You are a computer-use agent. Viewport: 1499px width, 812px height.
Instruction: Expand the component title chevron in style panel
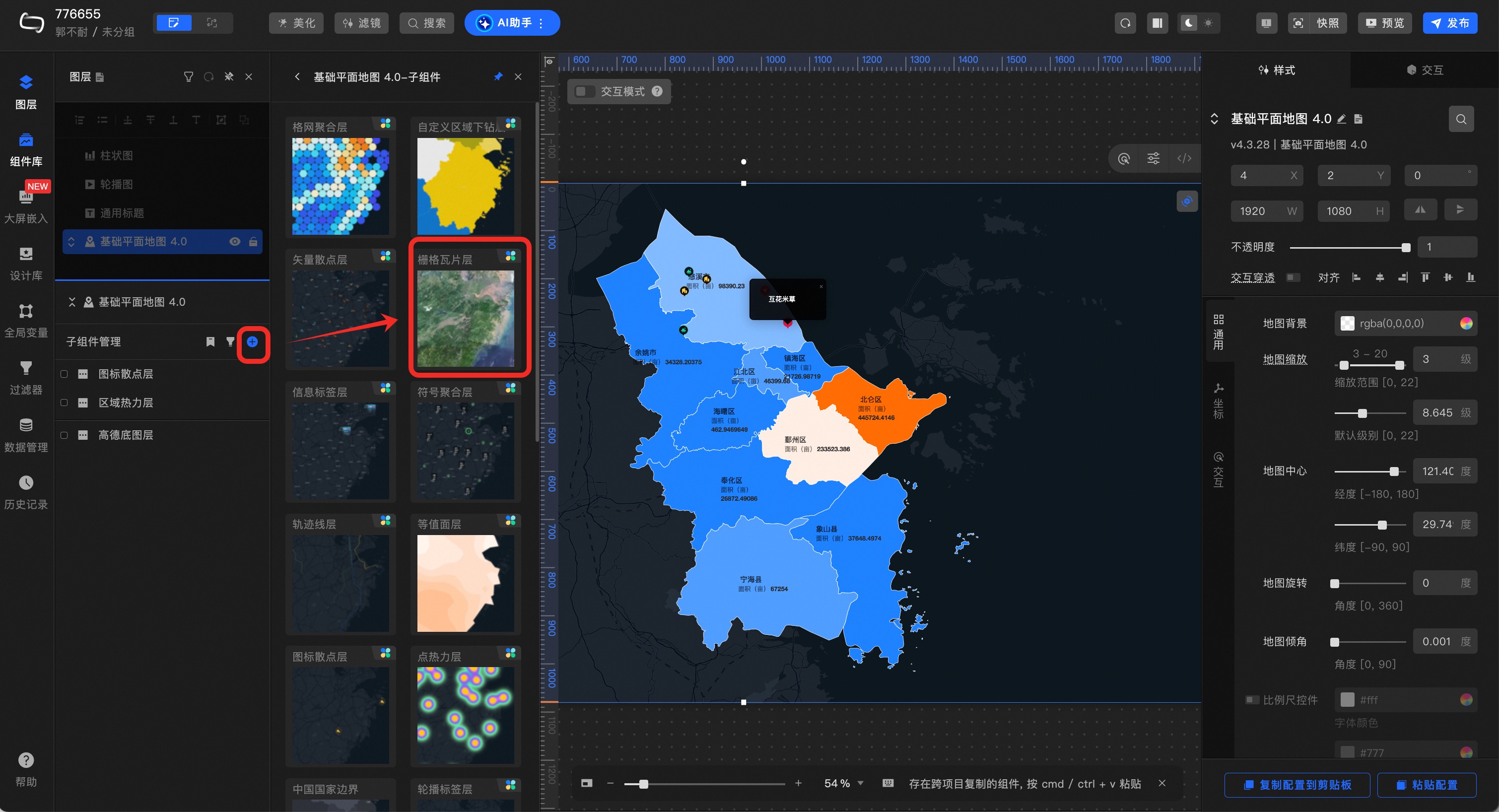(1215, 119)
